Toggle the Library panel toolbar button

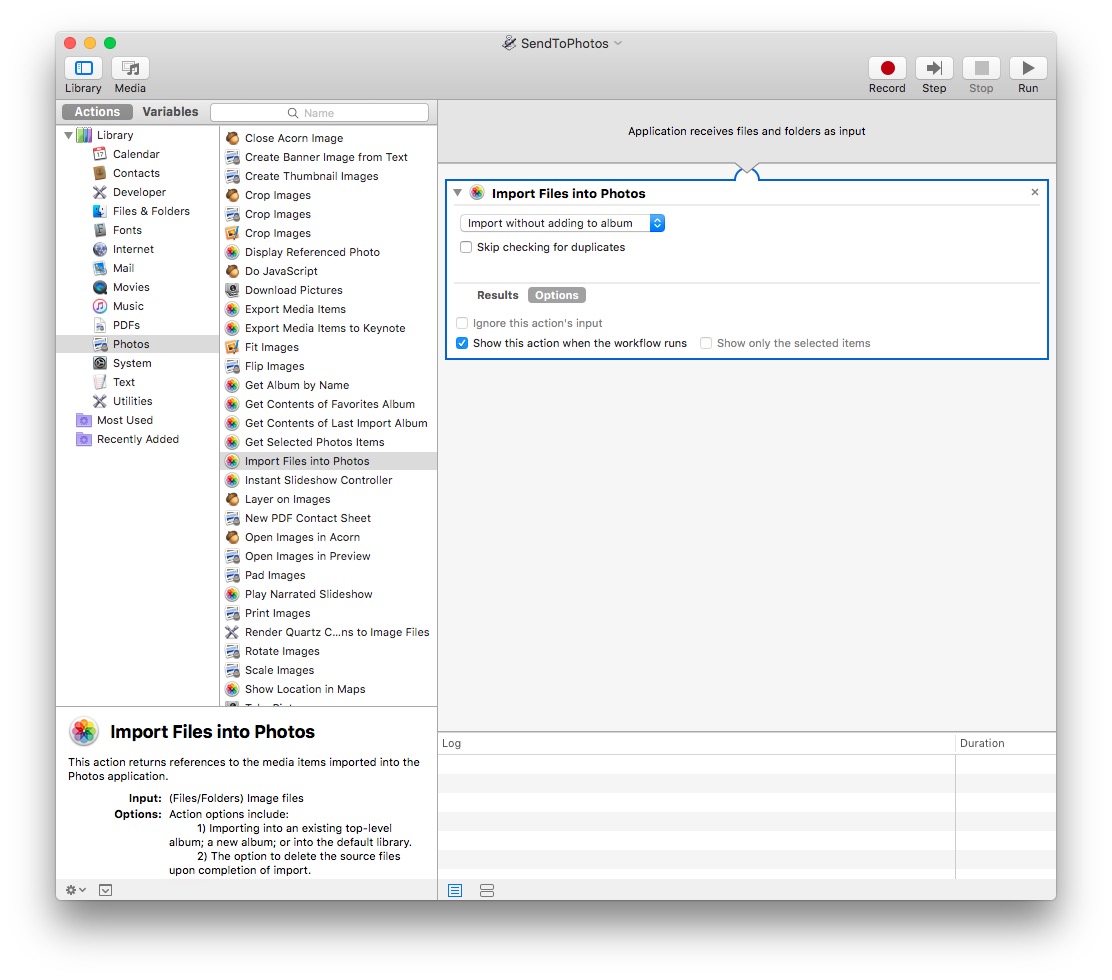point(84,68)
